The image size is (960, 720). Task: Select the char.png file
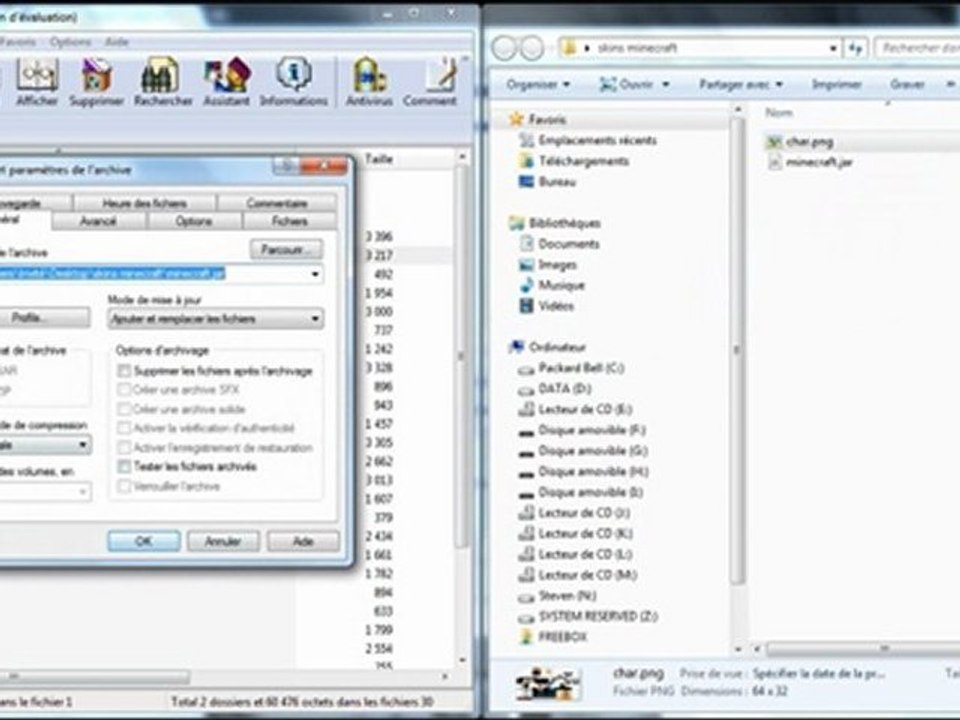[x=800, y=142]
